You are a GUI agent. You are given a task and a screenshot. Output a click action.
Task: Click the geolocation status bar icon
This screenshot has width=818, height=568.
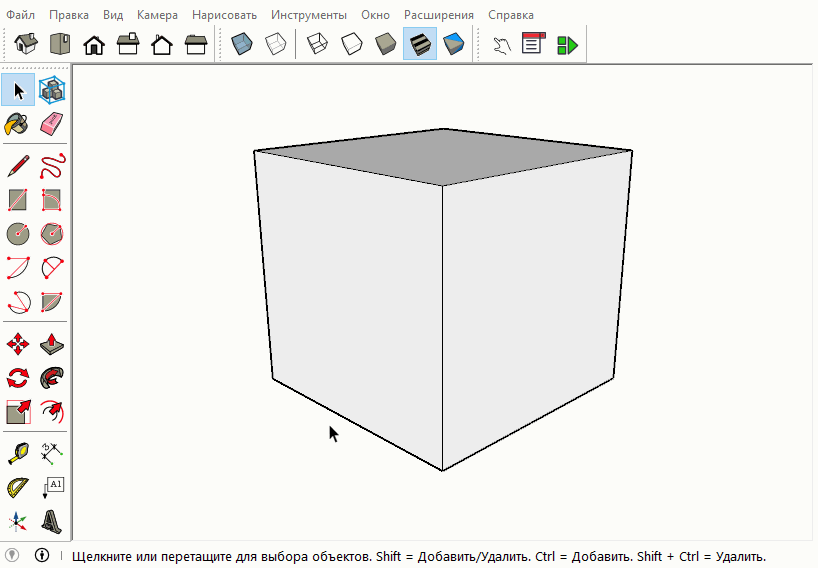12,555
